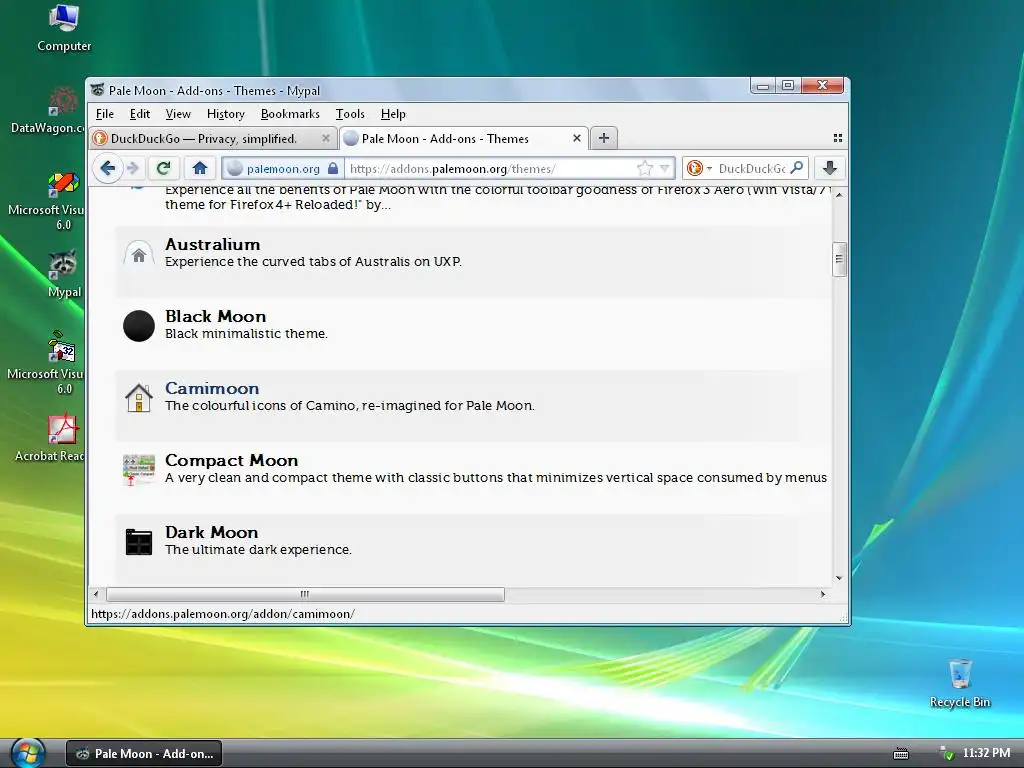Click the horizontal scrollbar thumb

click(305, 594)
